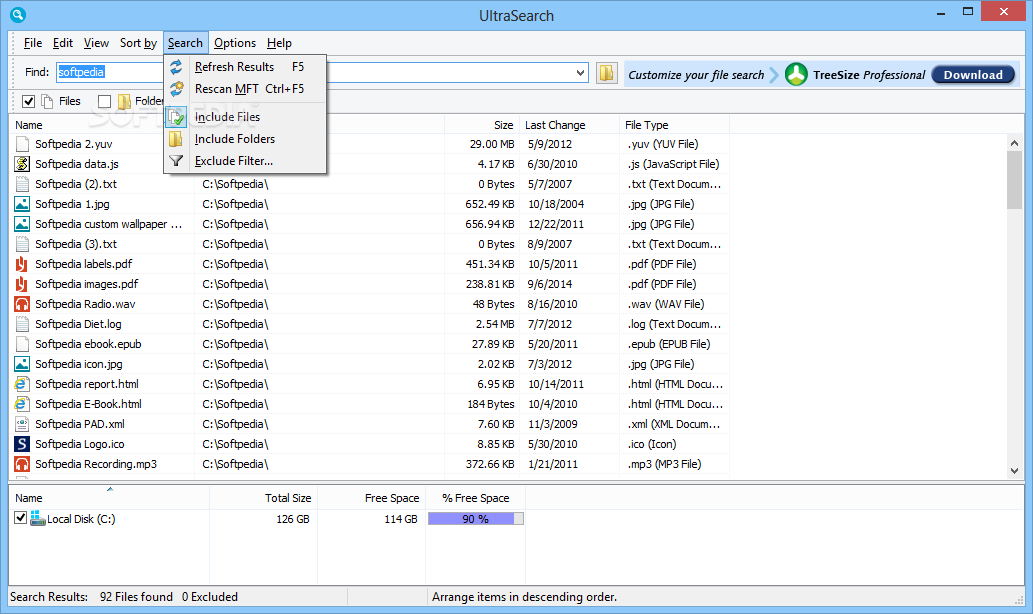Click the results scrollbar down arrow
The height and width of the screenshot is (614, 1033).
point(1014,470)
